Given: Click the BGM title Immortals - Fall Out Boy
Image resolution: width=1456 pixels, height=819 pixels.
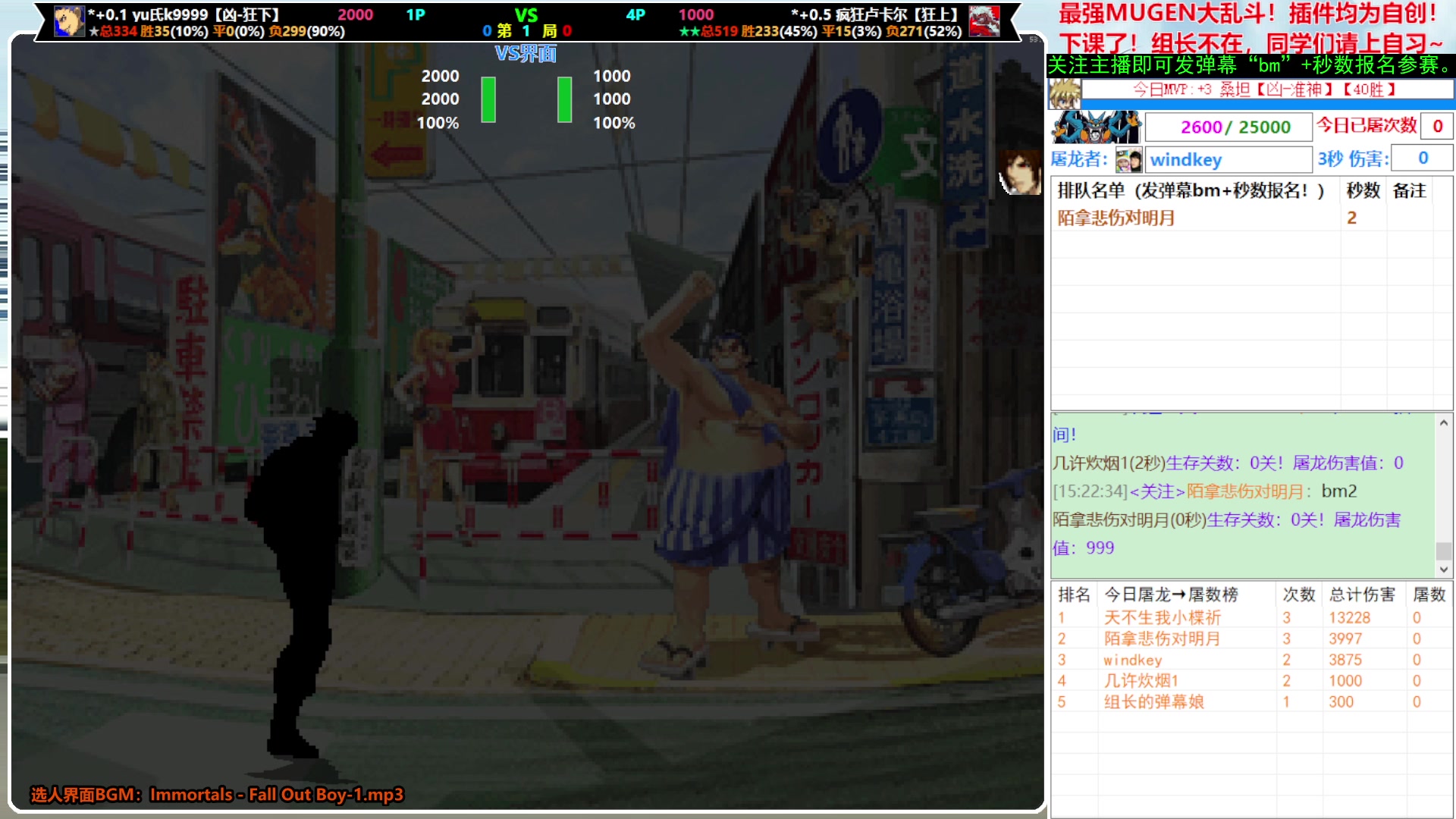Looking at the screenshot, I should click(277, 795).
